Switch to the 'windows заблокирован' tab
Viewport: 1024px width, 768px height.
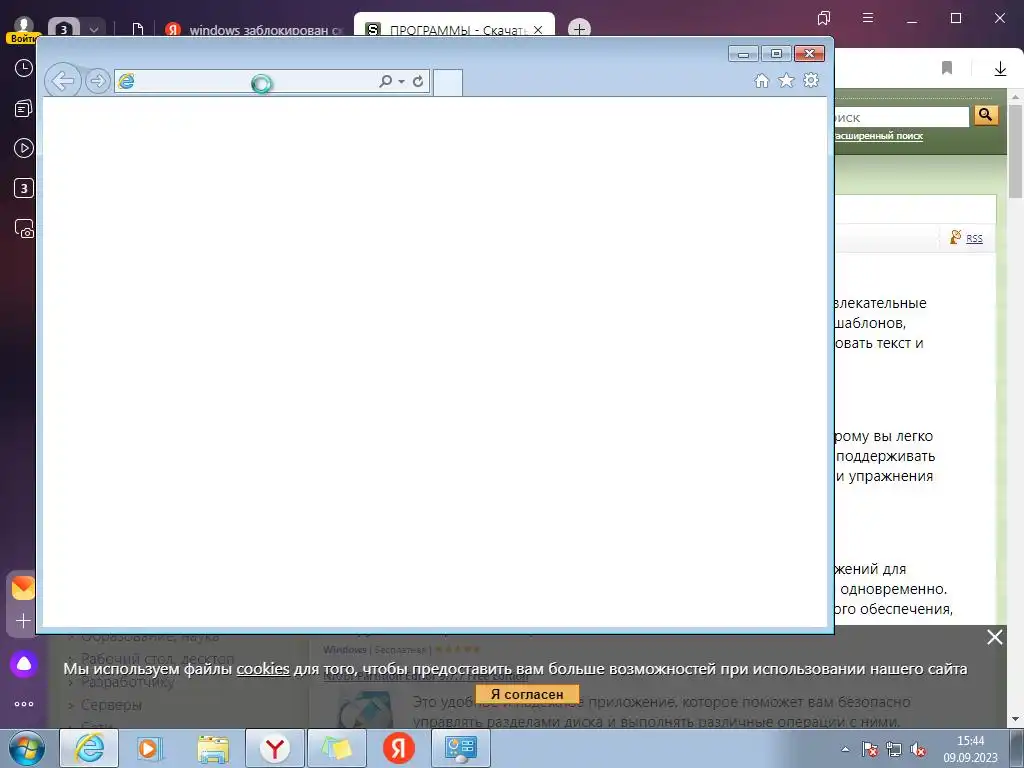pyautogui.click(x=255, y=30)
